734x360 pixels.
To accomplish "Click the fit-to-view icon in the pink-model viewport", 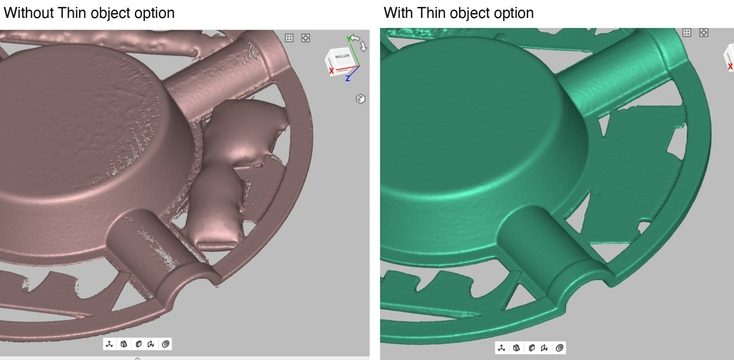I will click(x=306, y=38).
